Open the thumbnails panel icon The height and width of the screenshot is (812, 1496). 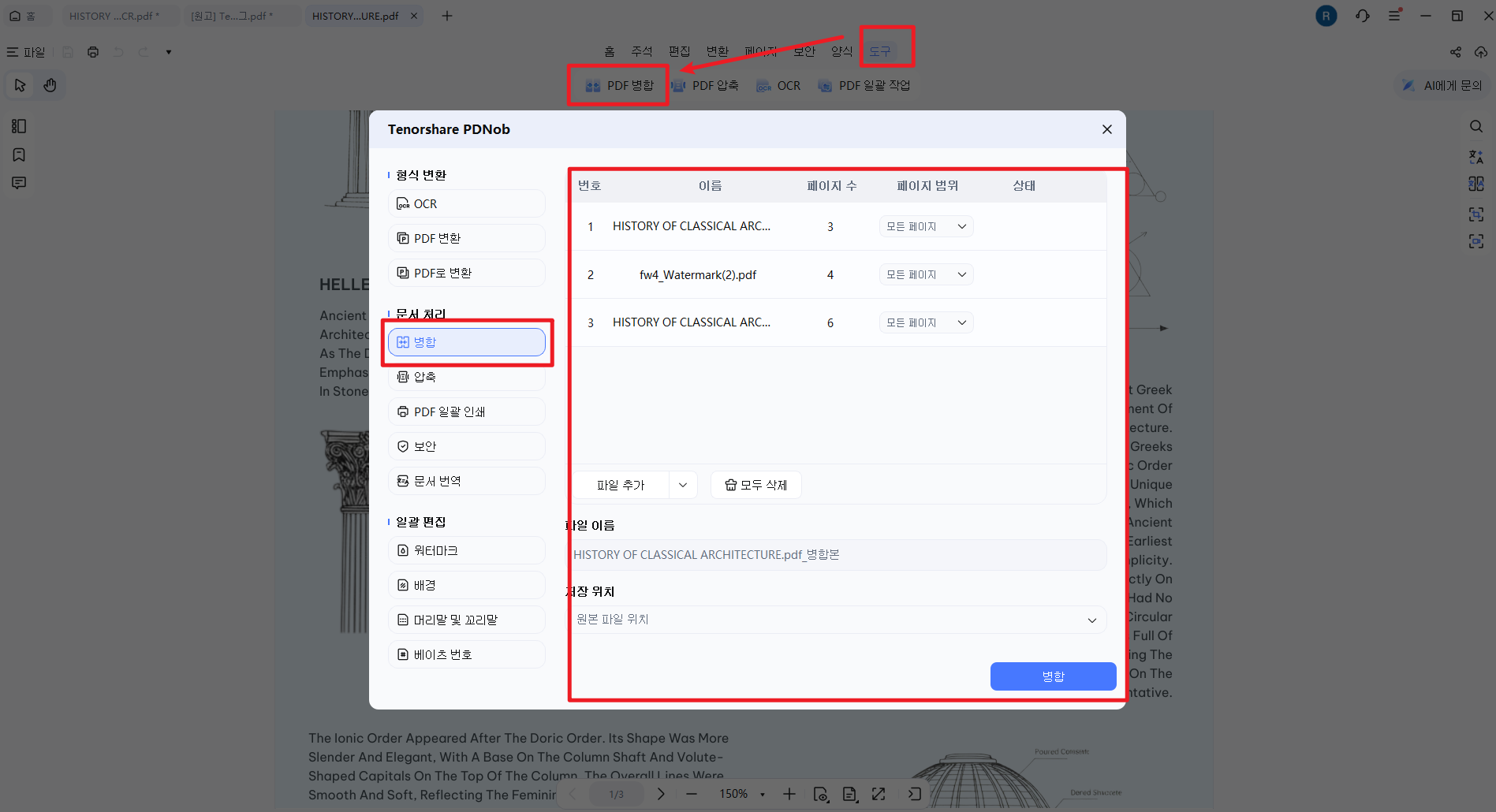click(19, 126)
